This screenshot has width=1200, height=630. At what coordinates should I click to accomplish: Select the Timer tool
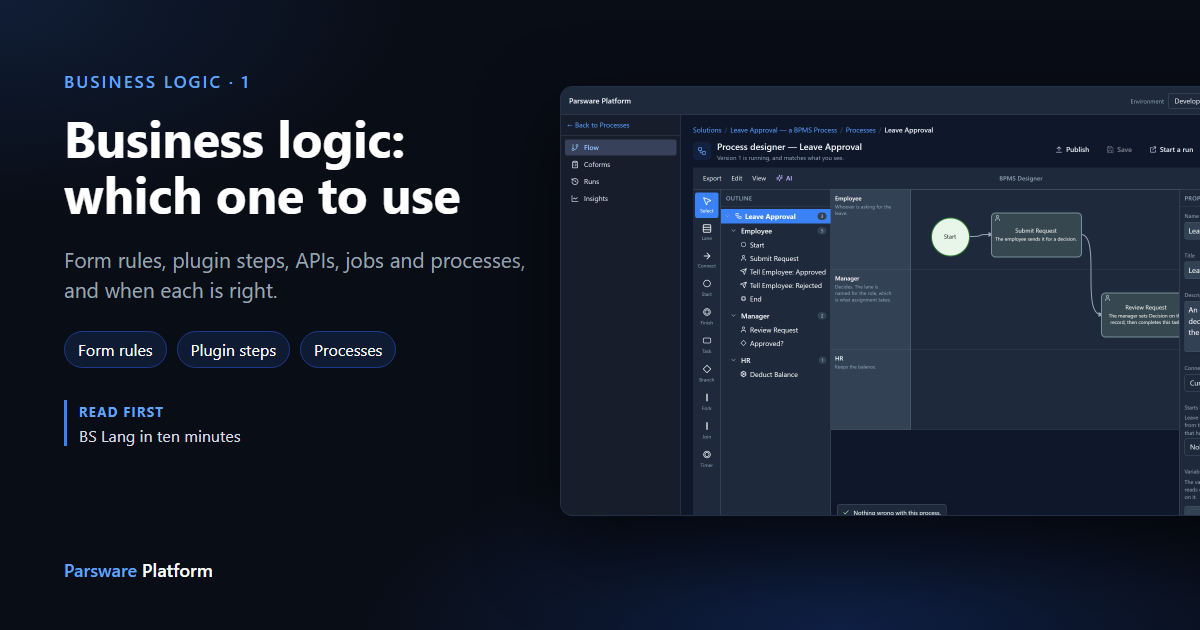(707, 458)
